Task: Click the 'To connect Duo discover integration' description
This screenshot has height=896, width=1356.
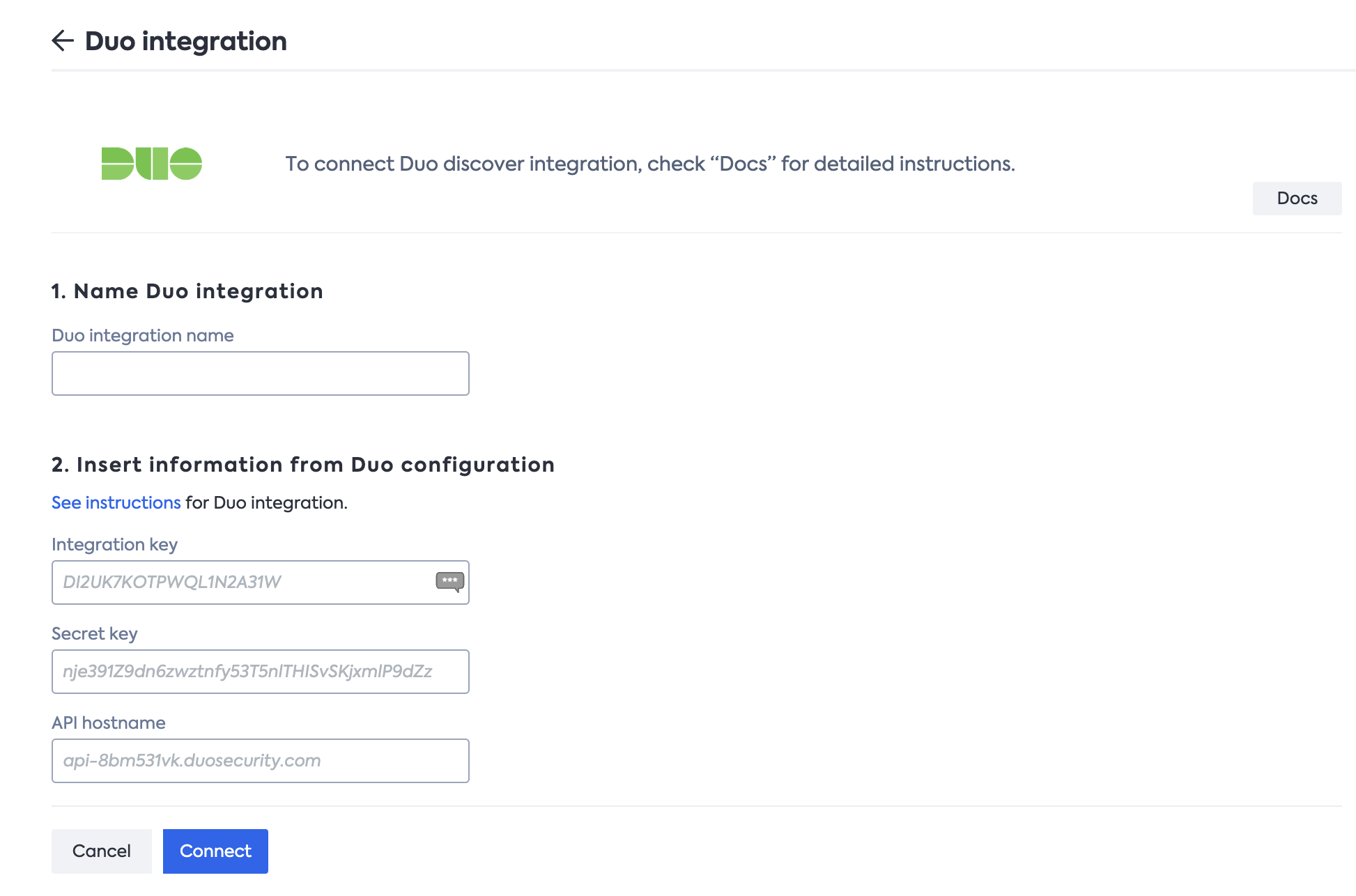Action: (649, 164)
